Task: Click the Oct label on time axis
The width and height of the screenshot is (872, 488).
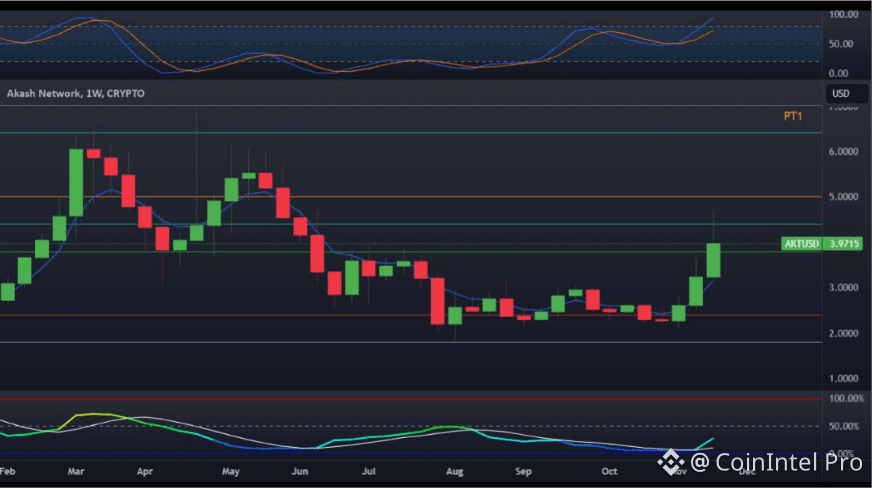Action: (609, 471)
